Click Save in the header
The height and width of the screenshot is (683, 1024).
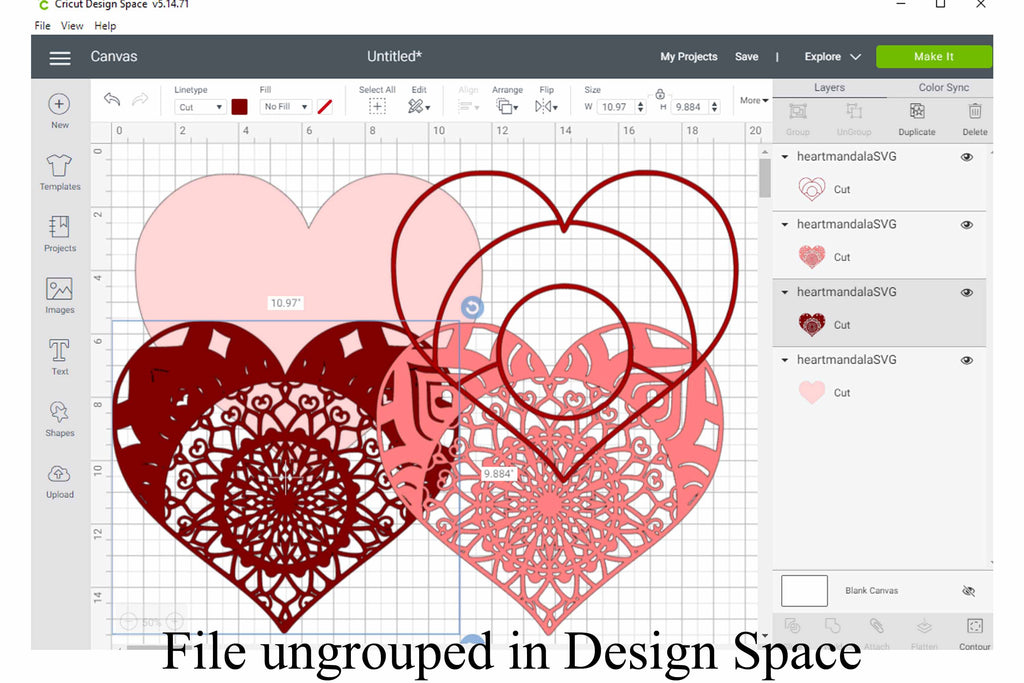click(746, 57)
